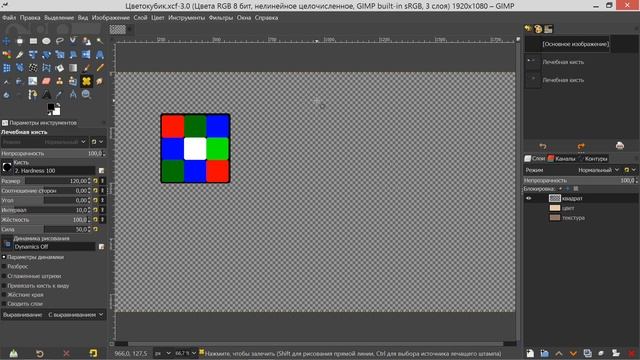
Task: Duplicate the selected layer
Action: 587,353
